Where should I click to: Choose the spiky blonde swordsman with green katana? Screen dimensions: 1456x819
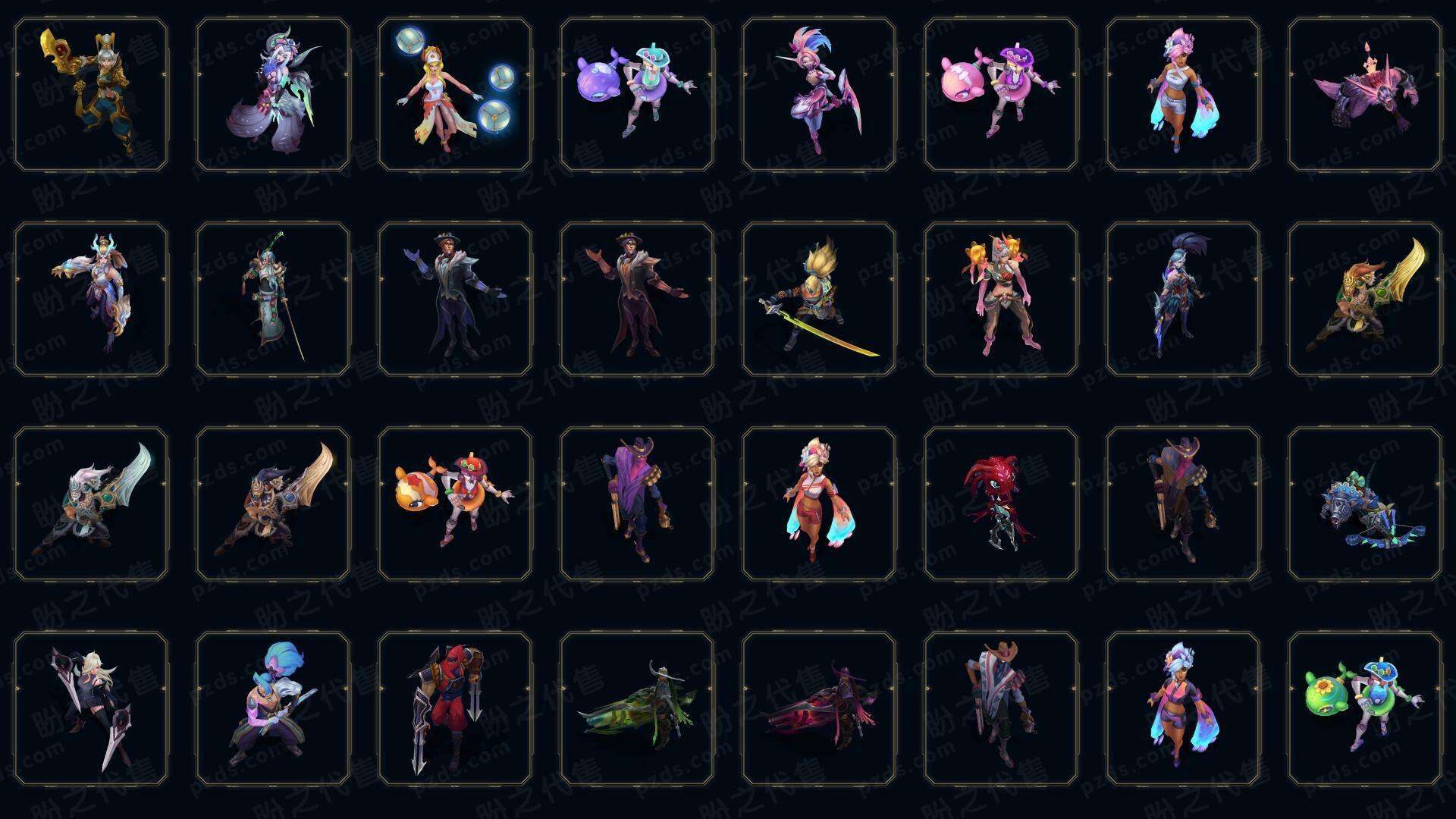point(819,299)
